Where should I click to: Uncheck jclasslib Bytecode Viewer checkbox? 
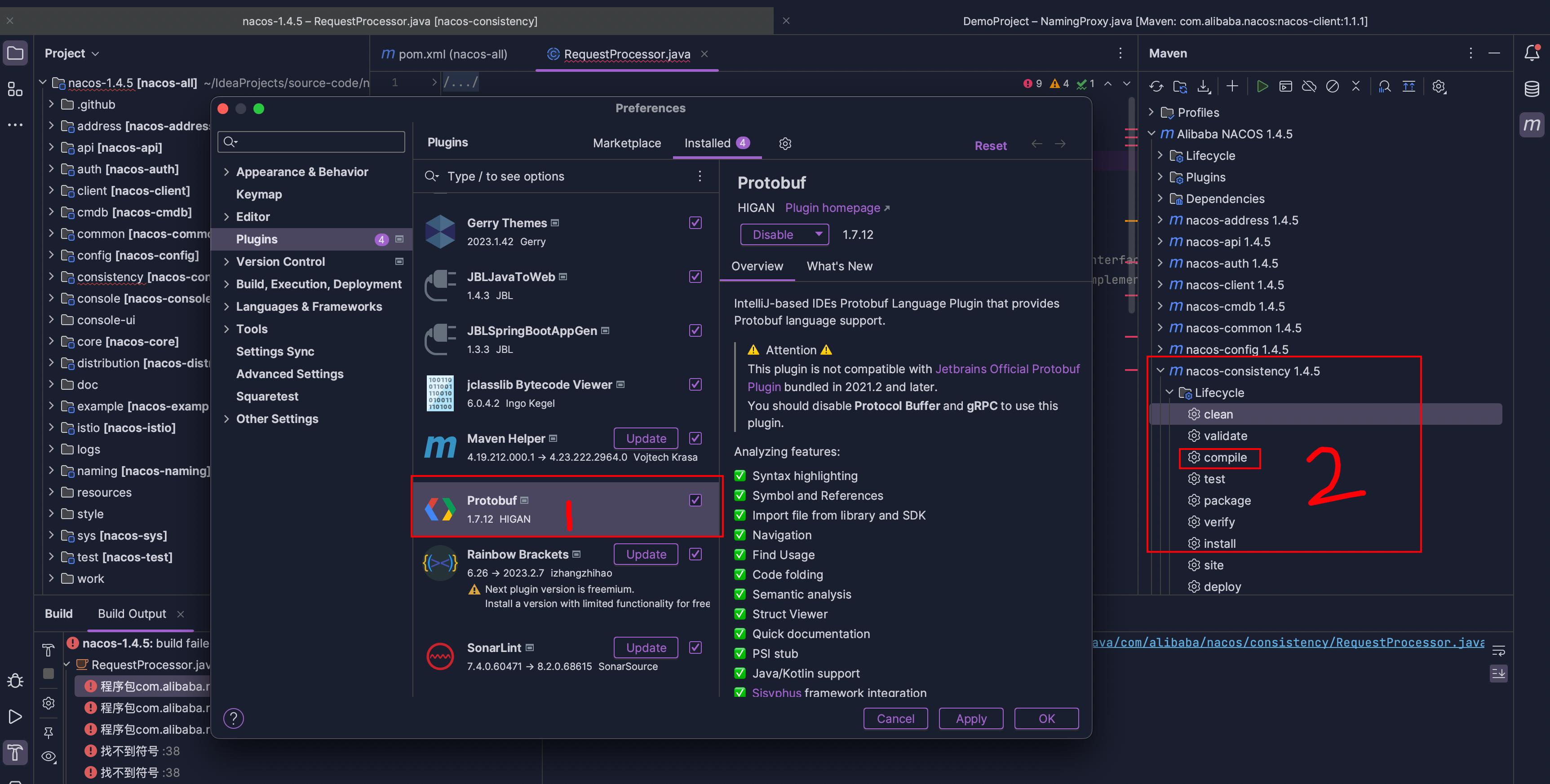pos(695,384)
